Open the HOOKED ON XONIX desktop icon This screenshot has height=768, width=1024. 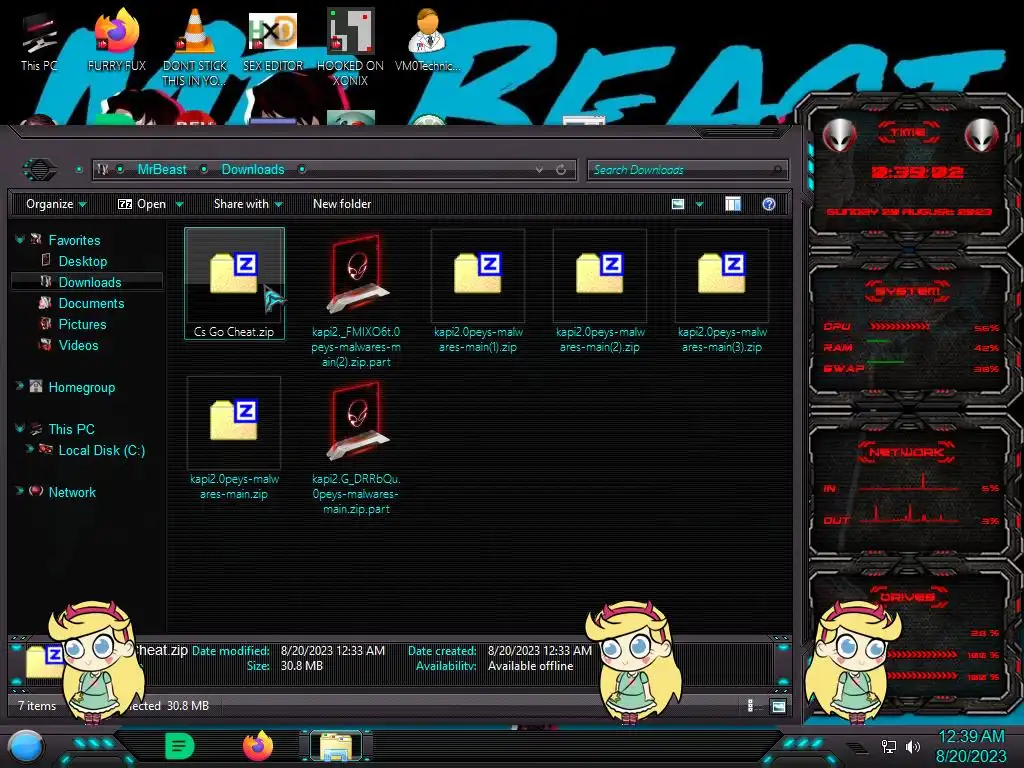pyautogui.click(x=350, y=47)
